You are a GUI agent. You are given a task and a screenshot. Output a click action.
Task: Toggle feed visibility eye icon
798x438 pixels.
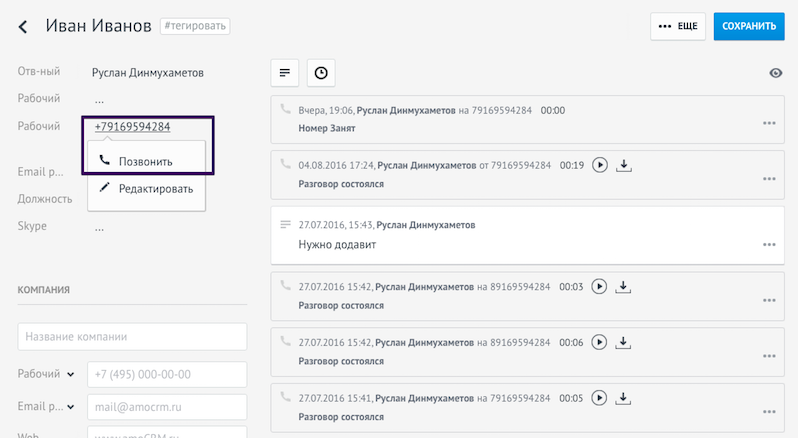pyautogui.click(x=776, y=73)
